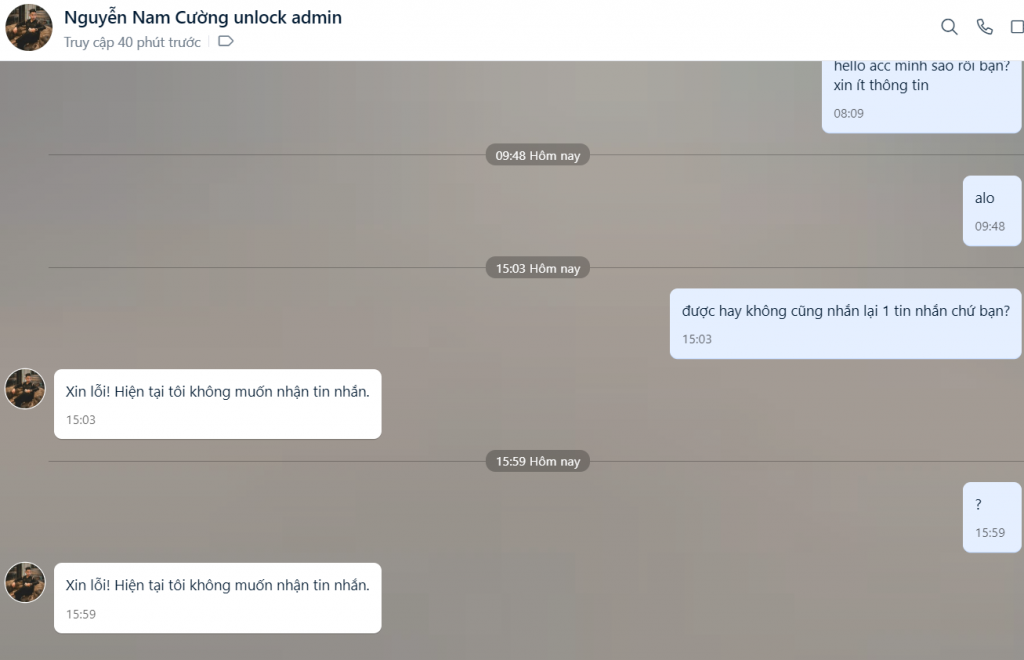Open the search messages magnifier icon

pos(949,27)
